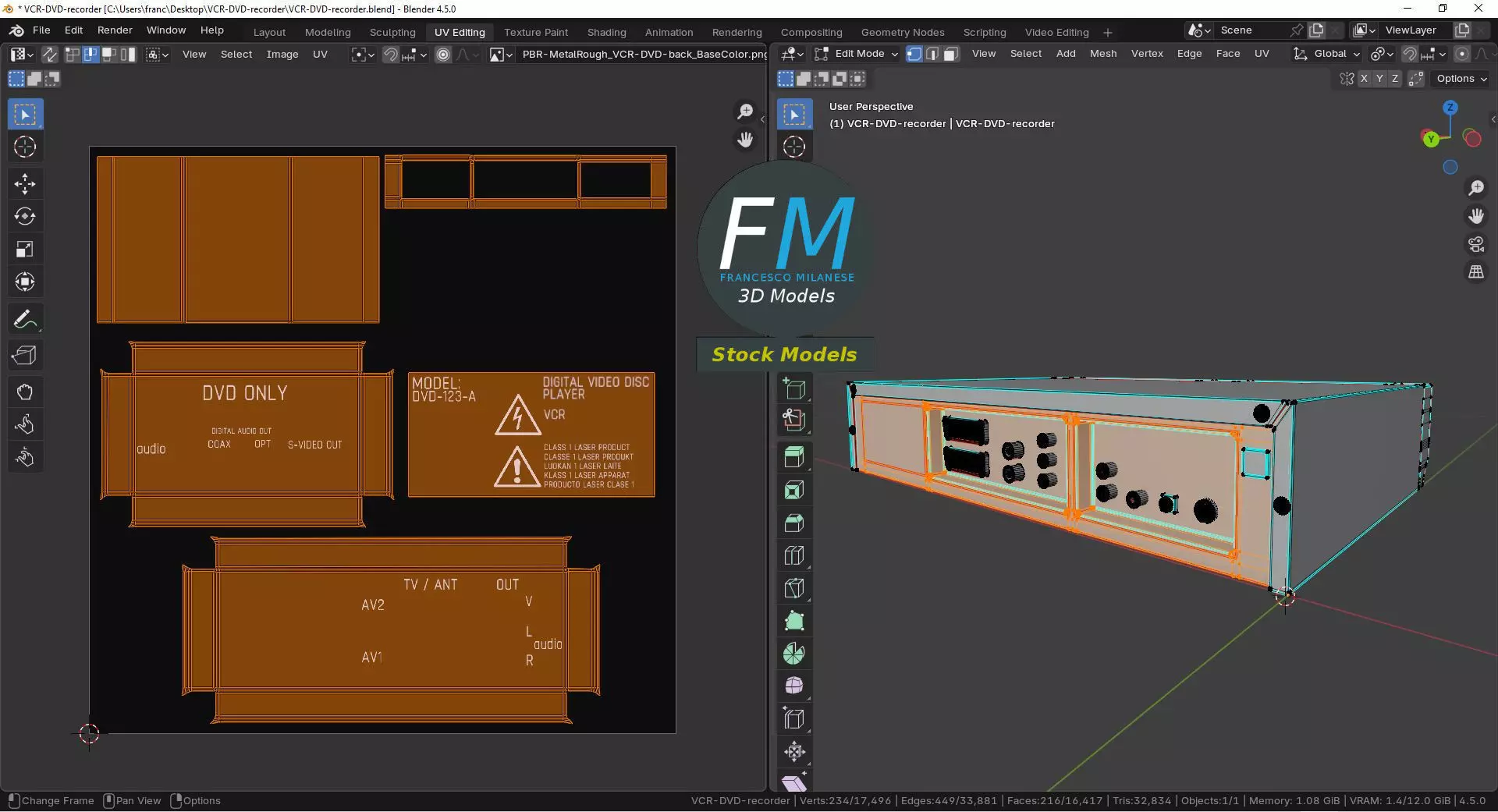Choose the Smooth vertices tool
This screenshot has height=812, width=1498.
794,686
